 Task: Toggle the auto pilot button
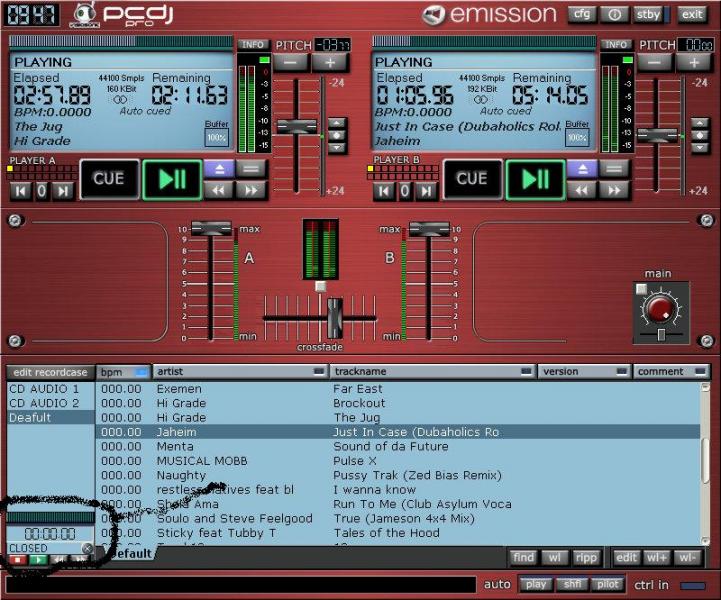(x=608, y=584)
